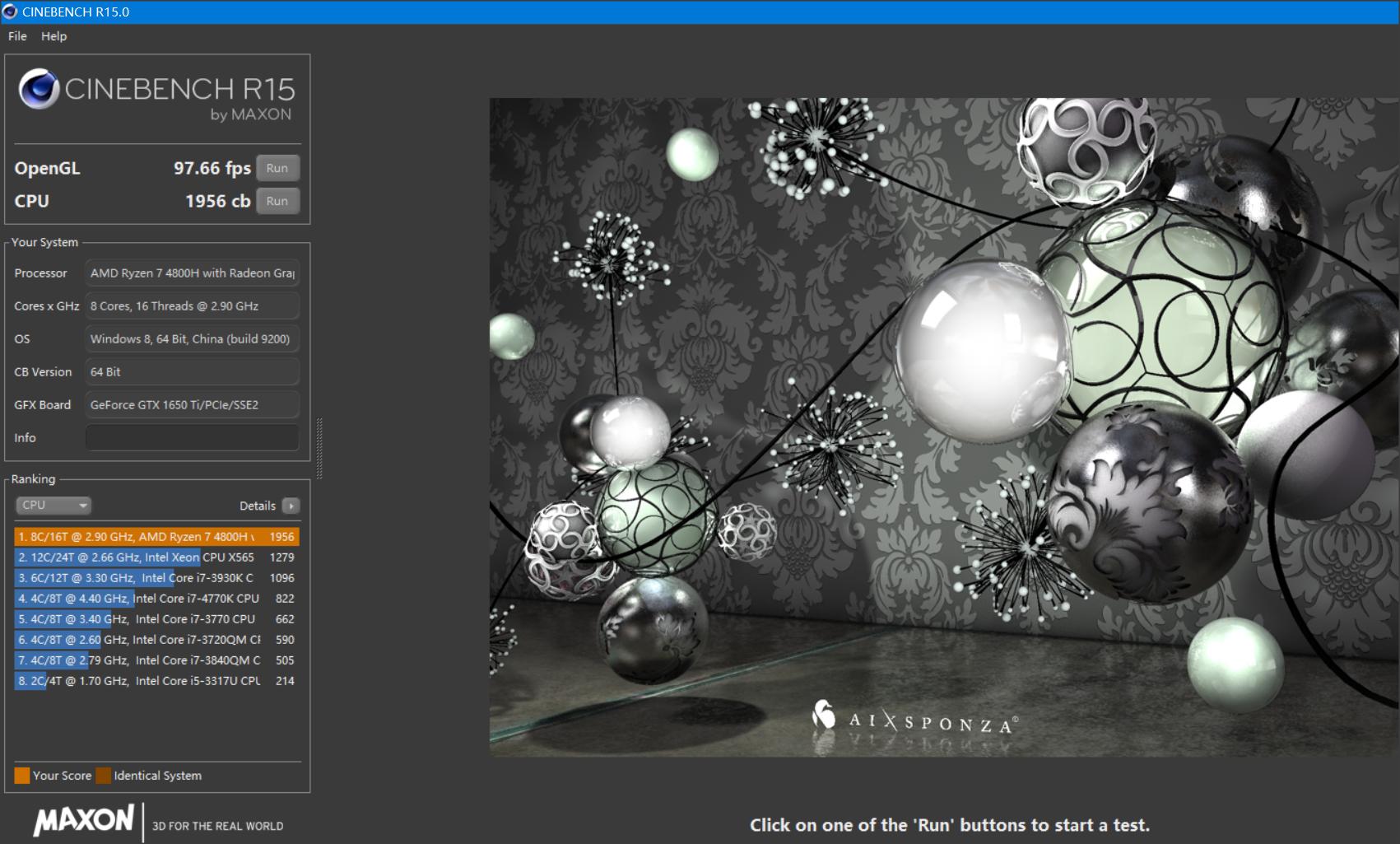Click the empty Info input field
This screenshot has height=844, width=1400.
coord(192,438)
